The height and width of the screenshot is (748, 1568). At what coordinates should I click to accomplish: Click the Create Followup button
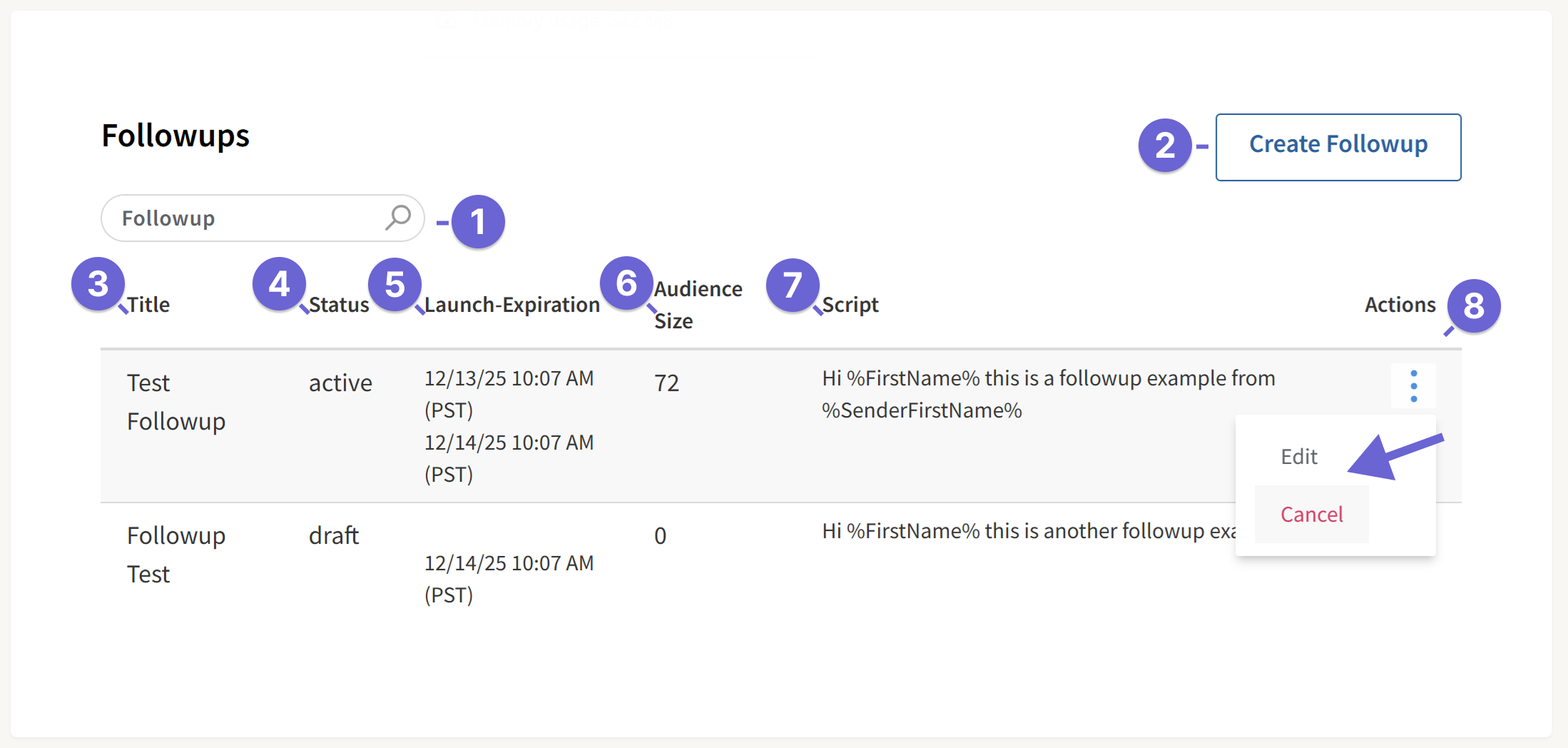tap(1338, 145)
